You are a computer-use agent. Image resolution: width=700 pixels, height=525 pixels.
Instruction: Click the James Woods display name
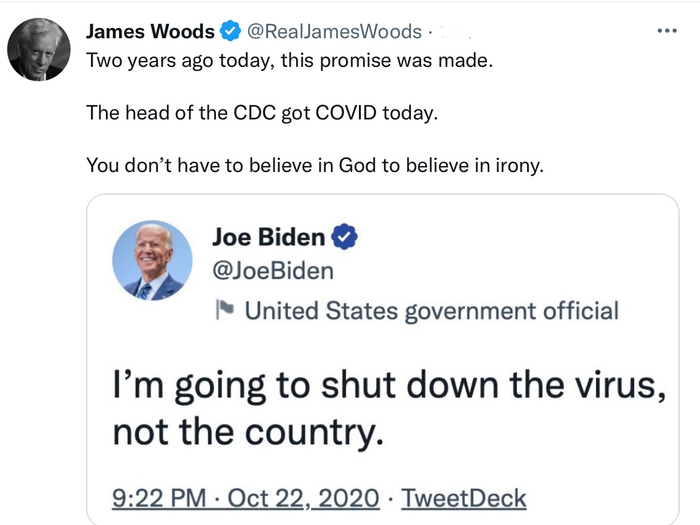(x=150, y=32)
